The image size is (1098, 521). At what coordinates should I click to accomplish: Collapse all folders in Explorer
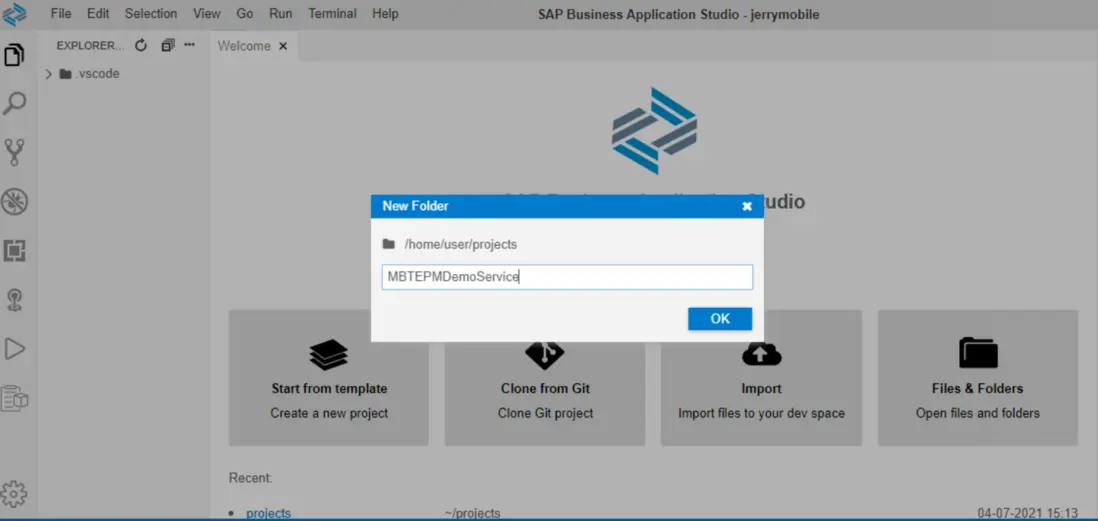click(x=167, y=46)
